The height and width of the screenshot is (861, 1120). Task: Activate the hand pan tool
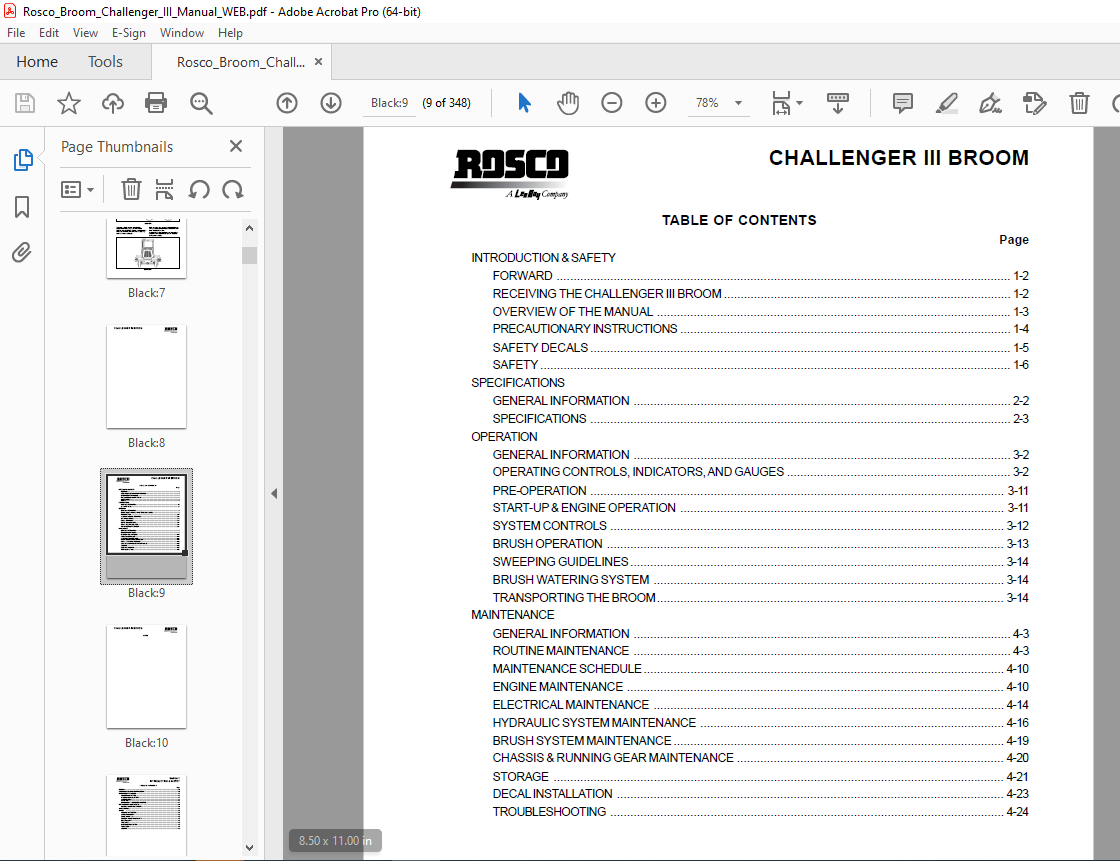(568, 103)
